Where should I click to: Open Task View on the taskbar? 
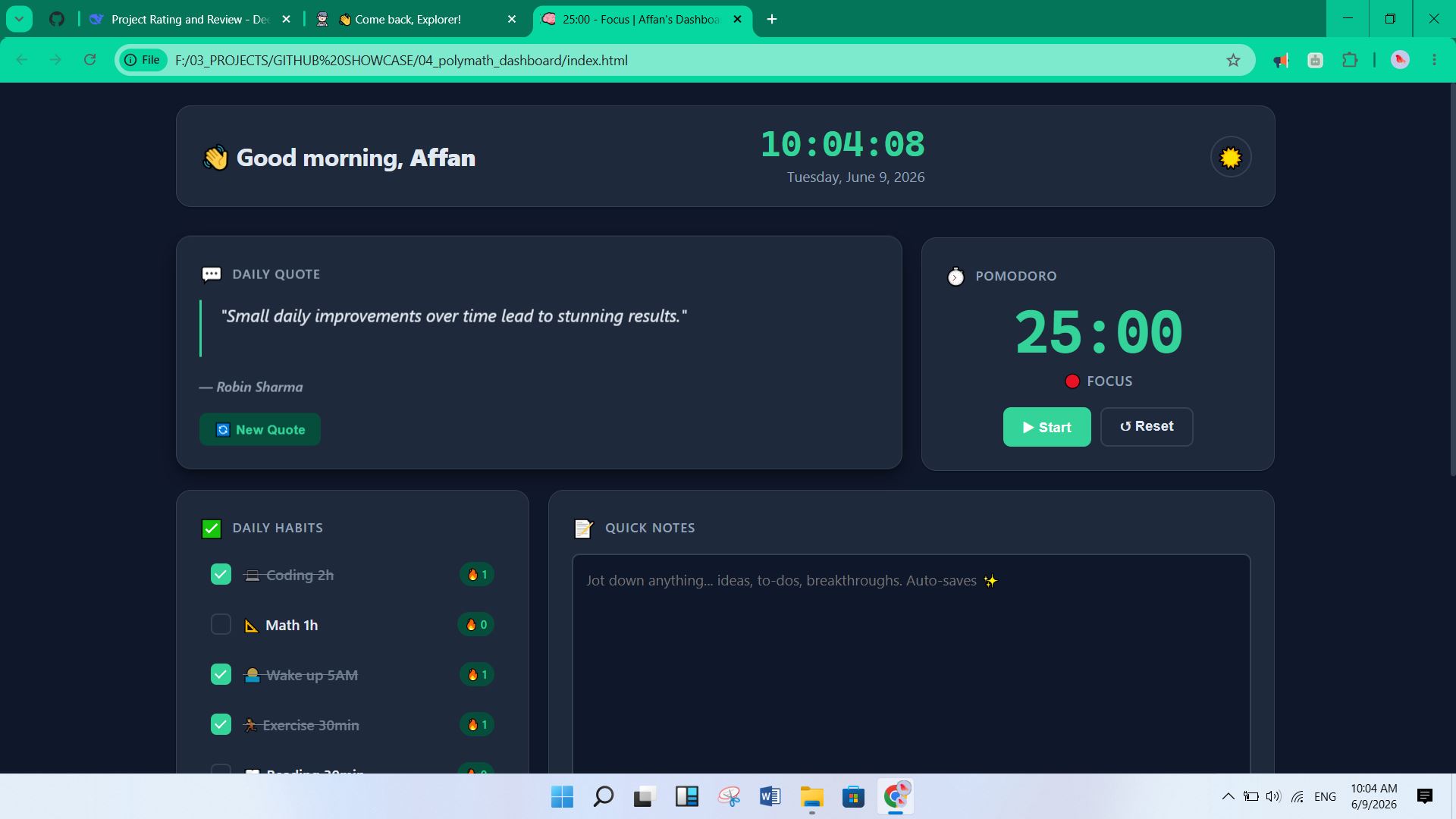(644, 796)
